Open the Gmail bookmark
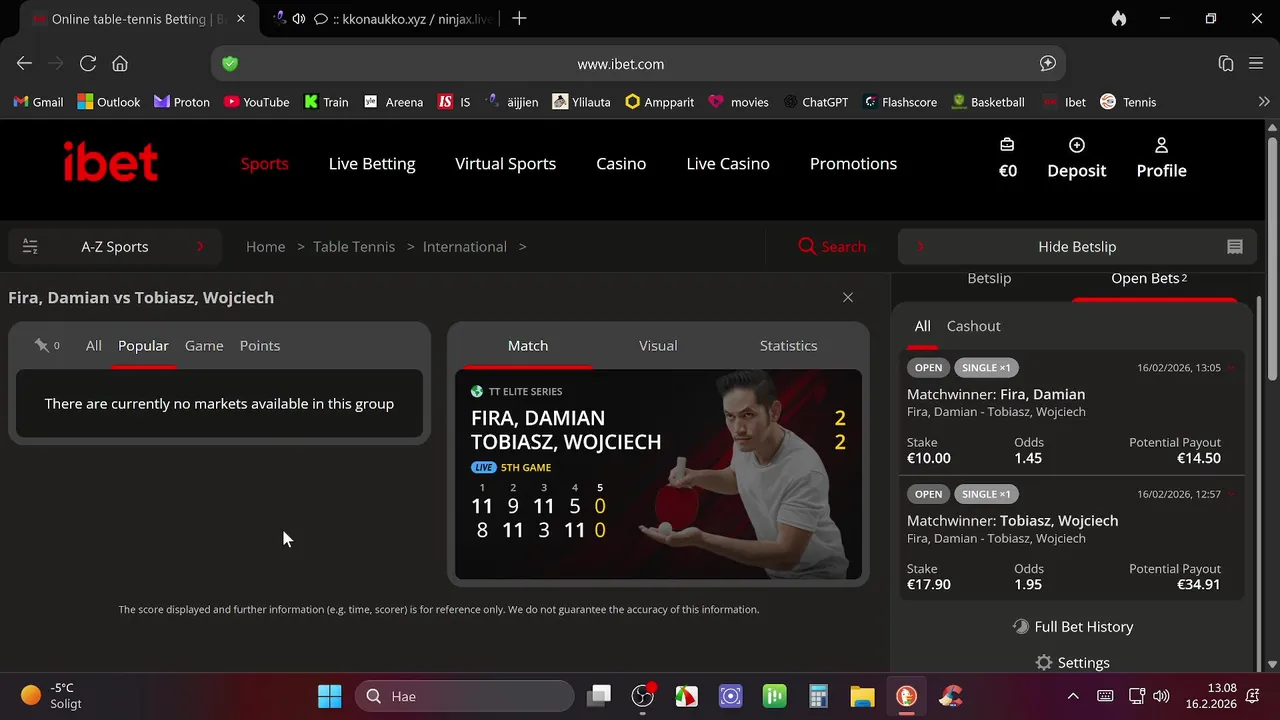The height and width of the screenshot is (720, 1280). tap(38, 101)
